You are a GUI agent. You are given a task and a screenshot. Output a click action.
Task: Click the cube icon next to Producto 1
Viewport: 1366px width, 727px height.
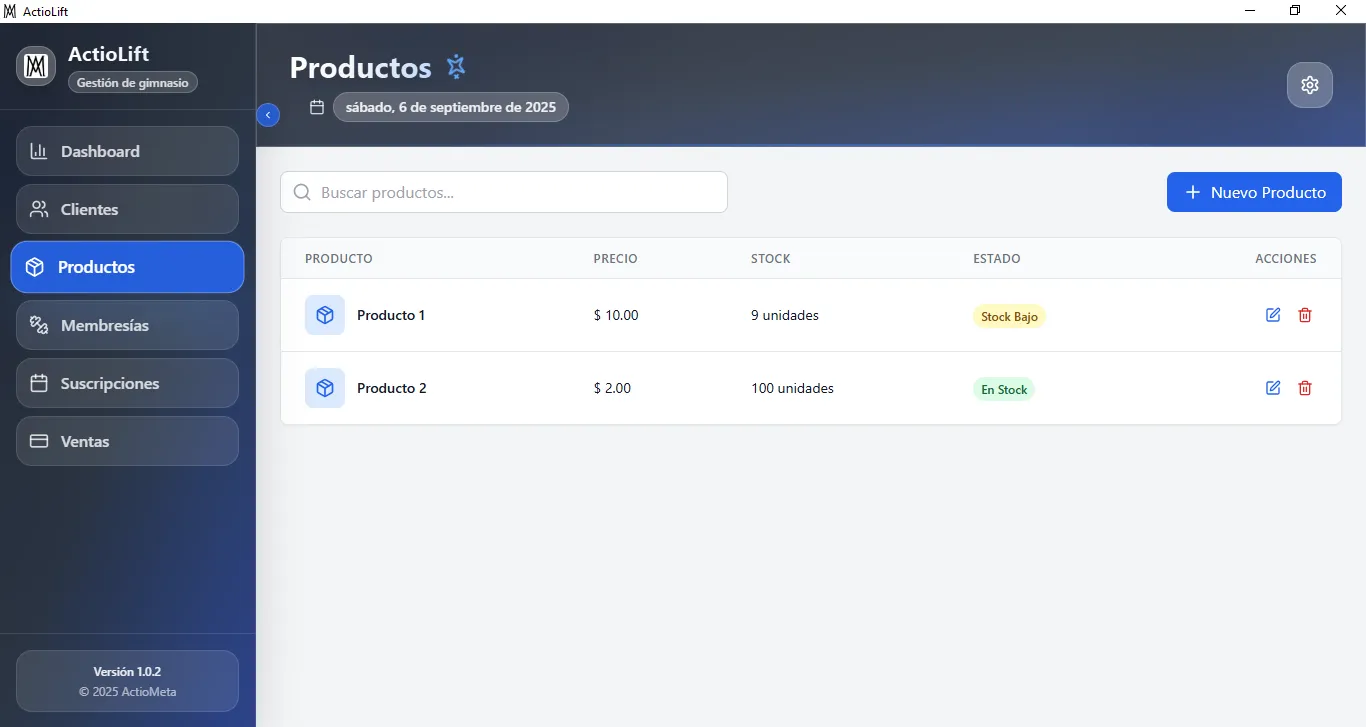(323, 314)
